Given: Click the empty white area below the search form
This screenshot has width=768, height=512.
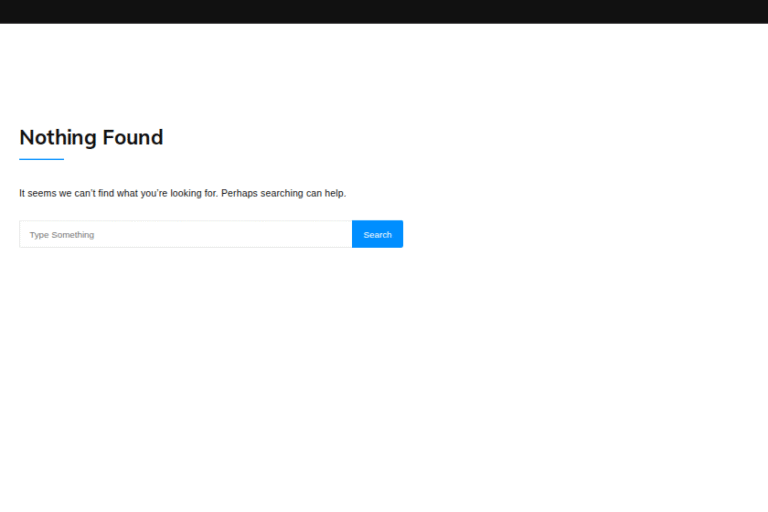Looking at the screenshot, I should (384, 380).
